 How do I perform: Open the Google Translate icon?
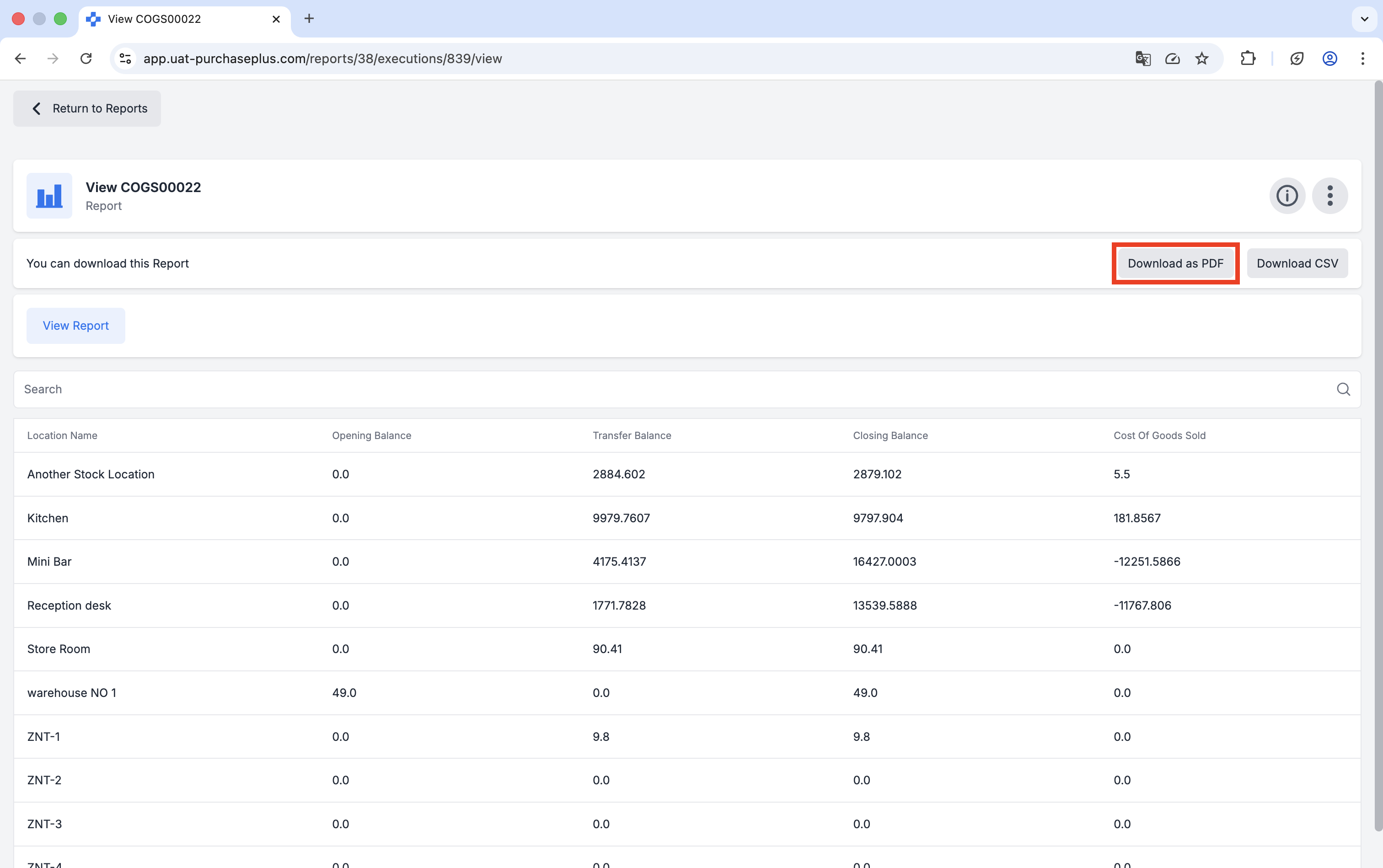1142,59
